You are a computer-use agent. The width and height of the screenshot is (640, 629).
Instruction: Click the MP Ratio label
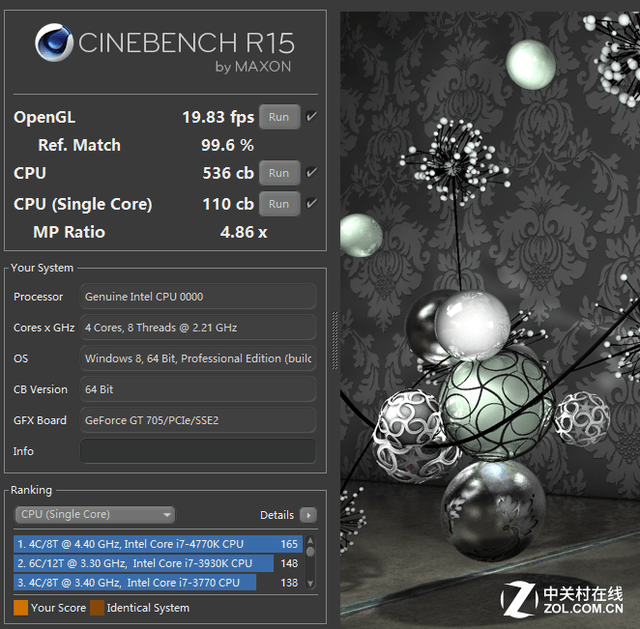click(x=69, y=232)
